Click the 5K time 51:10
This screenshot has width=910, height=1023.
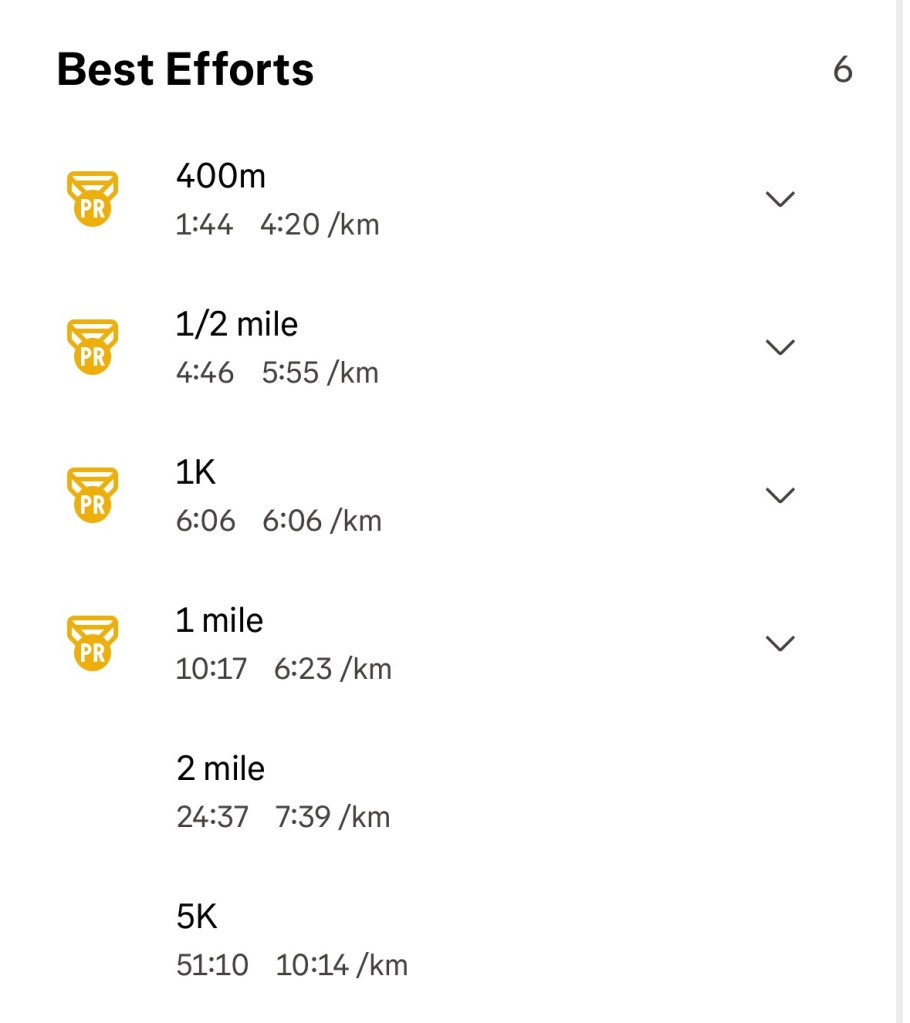tap(212, 965)
